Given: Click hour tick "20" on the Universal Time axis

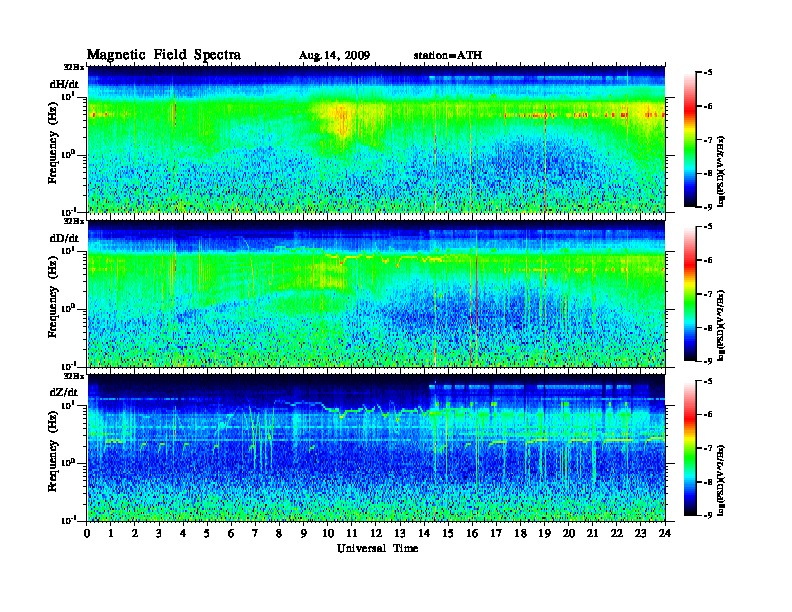Looking at the screenshot, I should click(569, 533).
